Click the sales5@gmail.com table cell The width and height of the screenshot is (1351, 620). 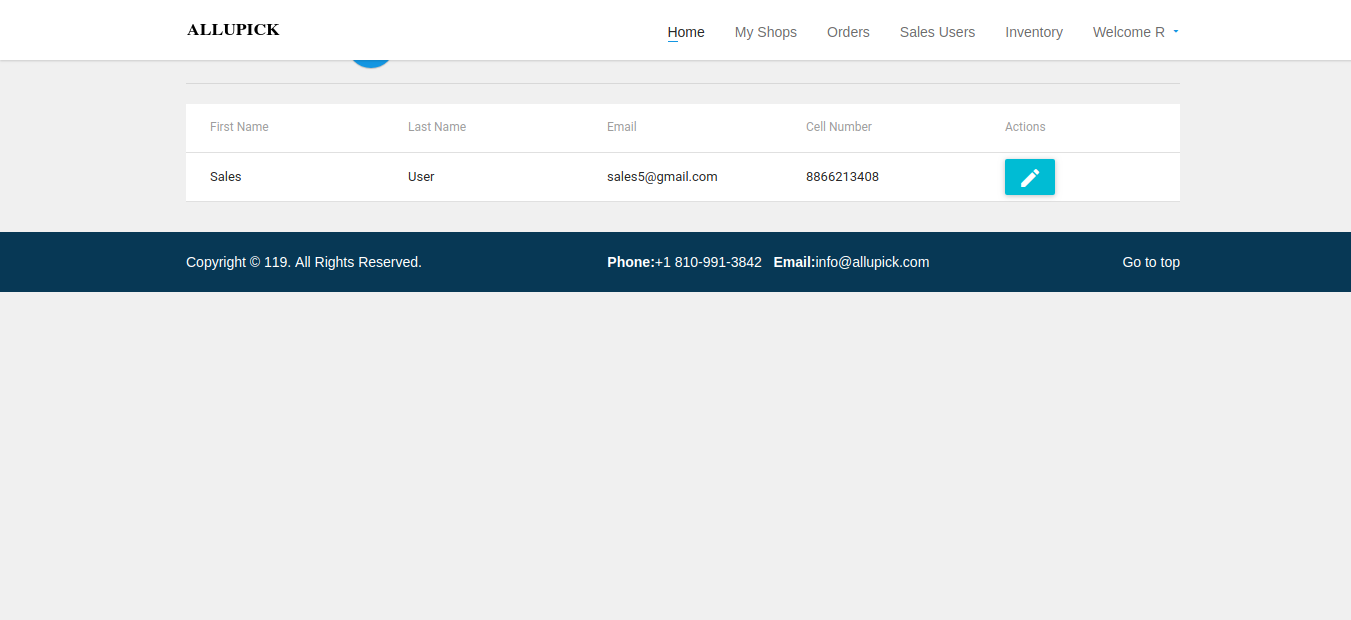[662, 177]
